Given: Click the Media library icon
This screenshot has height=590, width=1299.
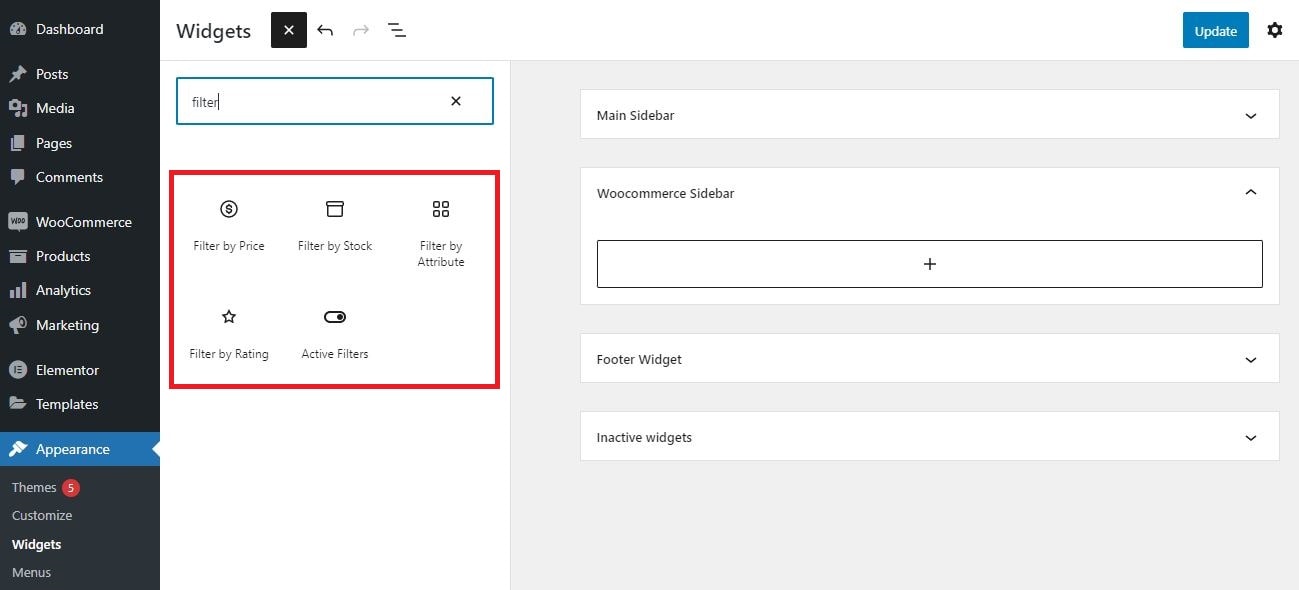Looking at the screenshot, I should (18, 108).
